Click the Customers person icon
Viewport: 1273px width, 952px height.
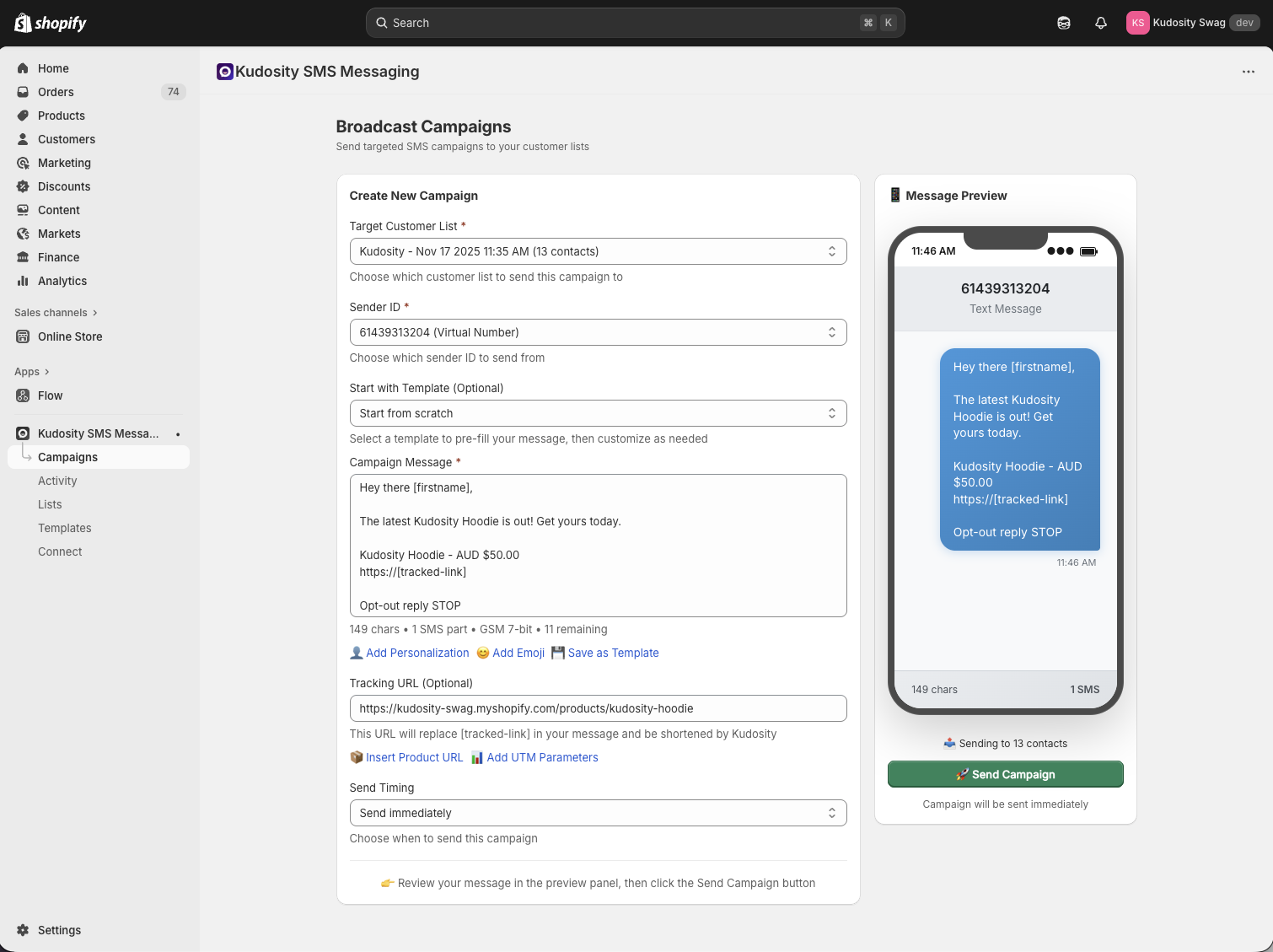[x=23, y=139]
